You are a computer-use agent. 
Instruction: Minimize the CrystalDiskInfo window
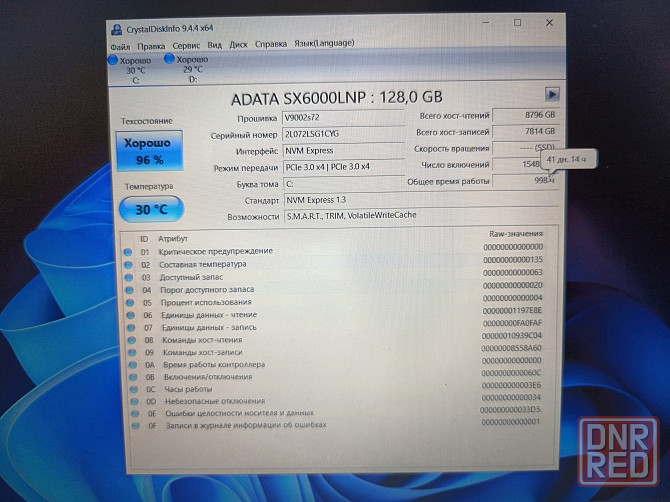(486, 22)
